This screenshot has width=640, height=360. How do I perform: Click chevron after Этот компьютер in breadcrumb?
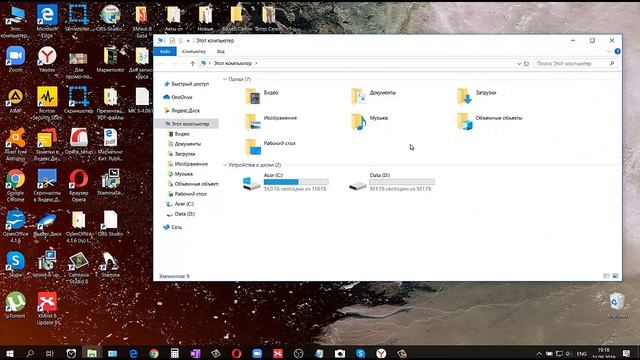click(256, 64)
